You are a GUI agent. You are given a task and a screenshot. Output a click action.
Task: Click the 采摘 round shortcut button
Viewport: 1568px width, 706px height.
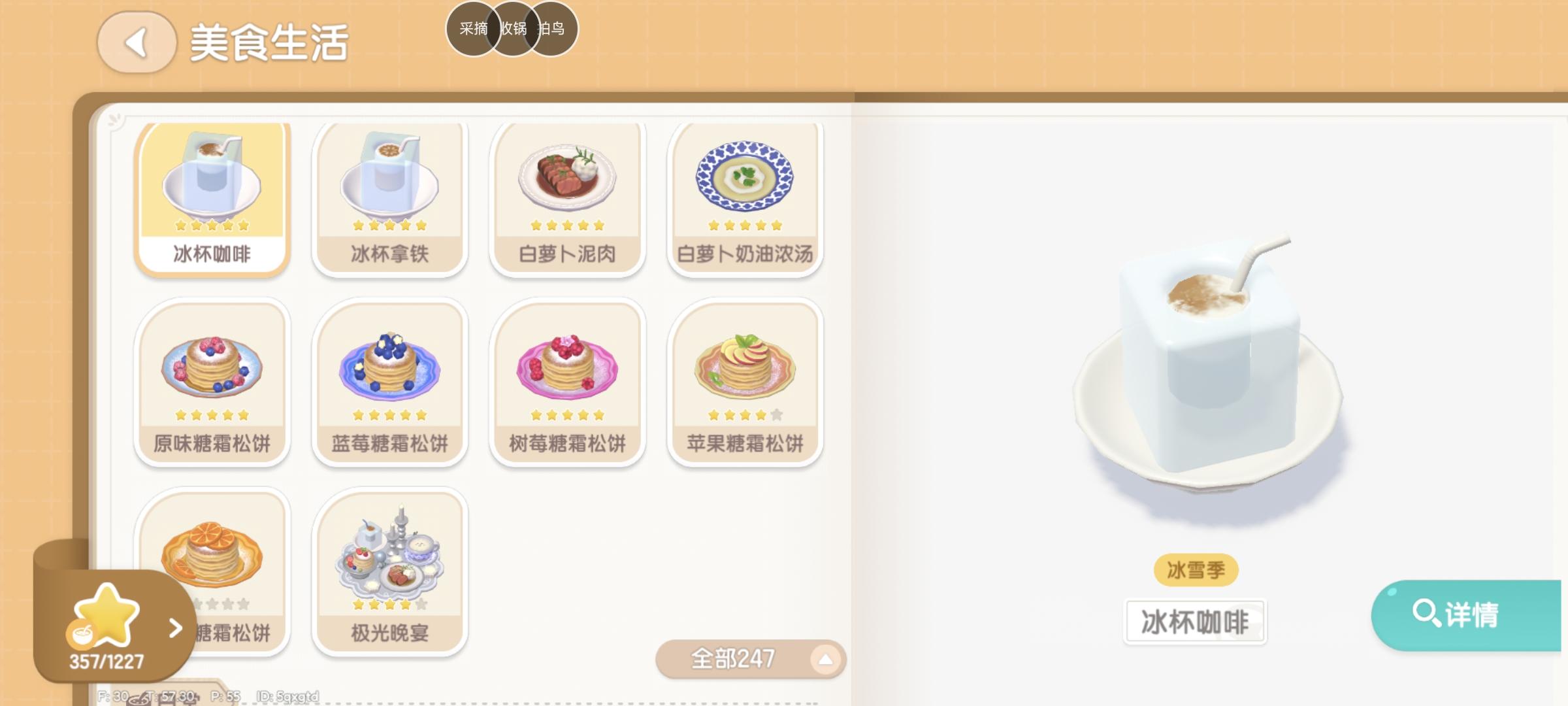click(x=473, y=29)
